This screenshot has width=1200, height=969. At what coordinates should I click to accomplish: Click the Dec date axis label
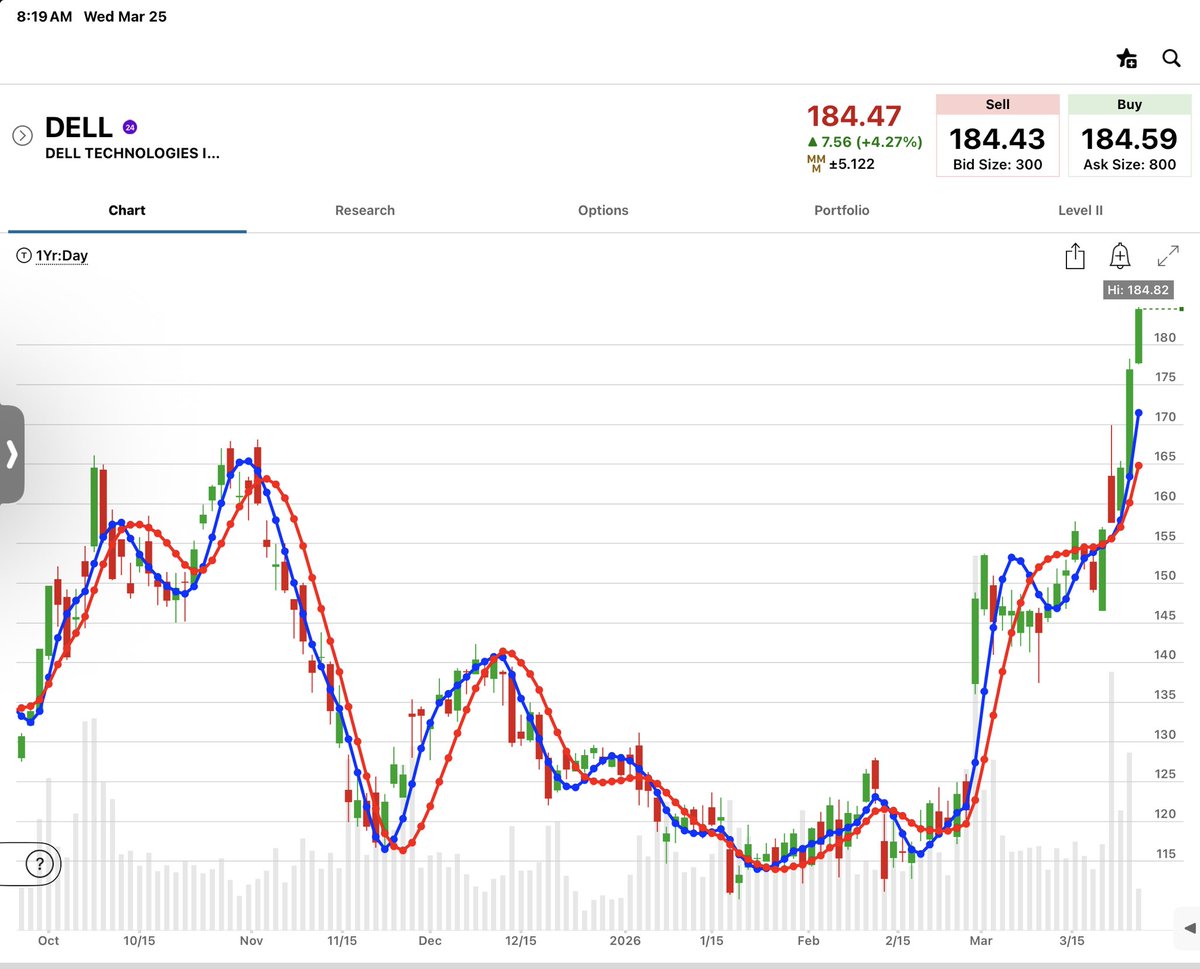pyautogui.click(x=430, y=941)
